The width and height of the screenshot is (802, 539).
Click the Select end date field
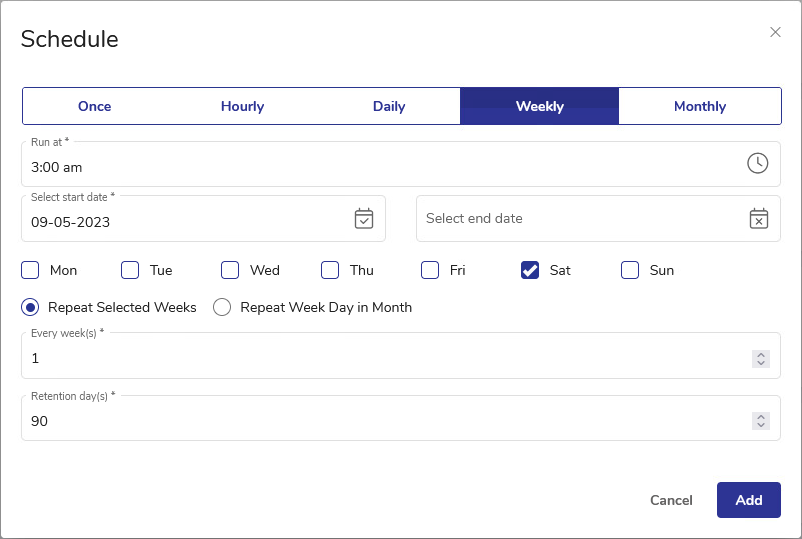580,218
